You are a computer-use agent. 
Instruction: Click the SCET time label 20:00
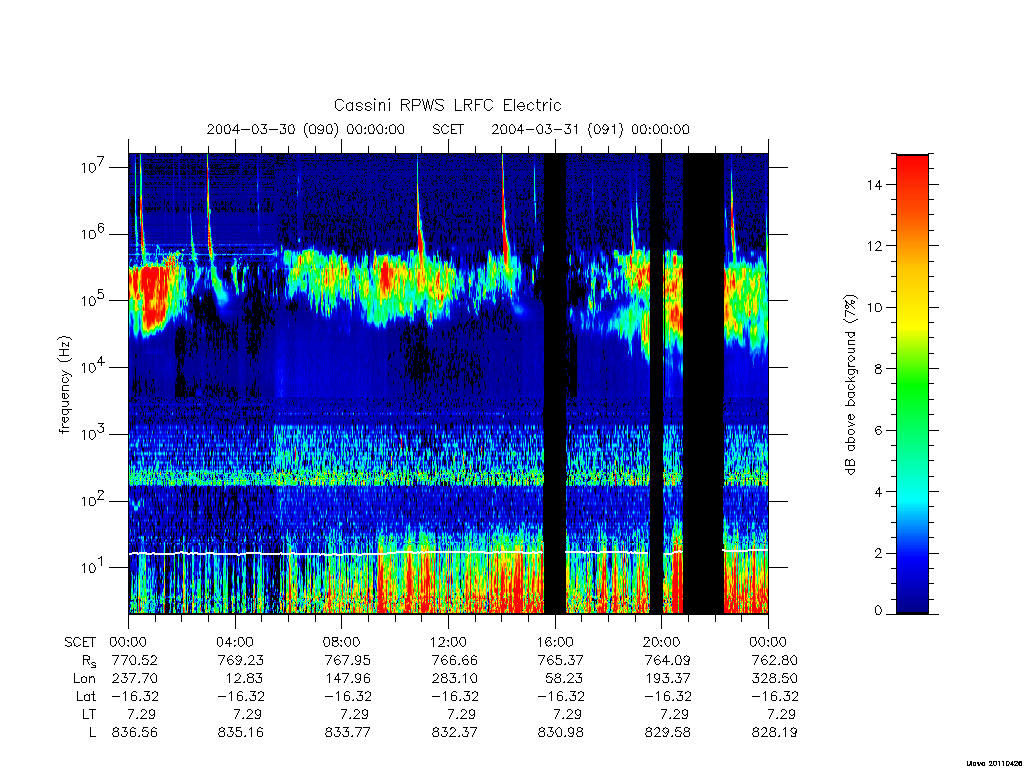[x=662, y=643]
